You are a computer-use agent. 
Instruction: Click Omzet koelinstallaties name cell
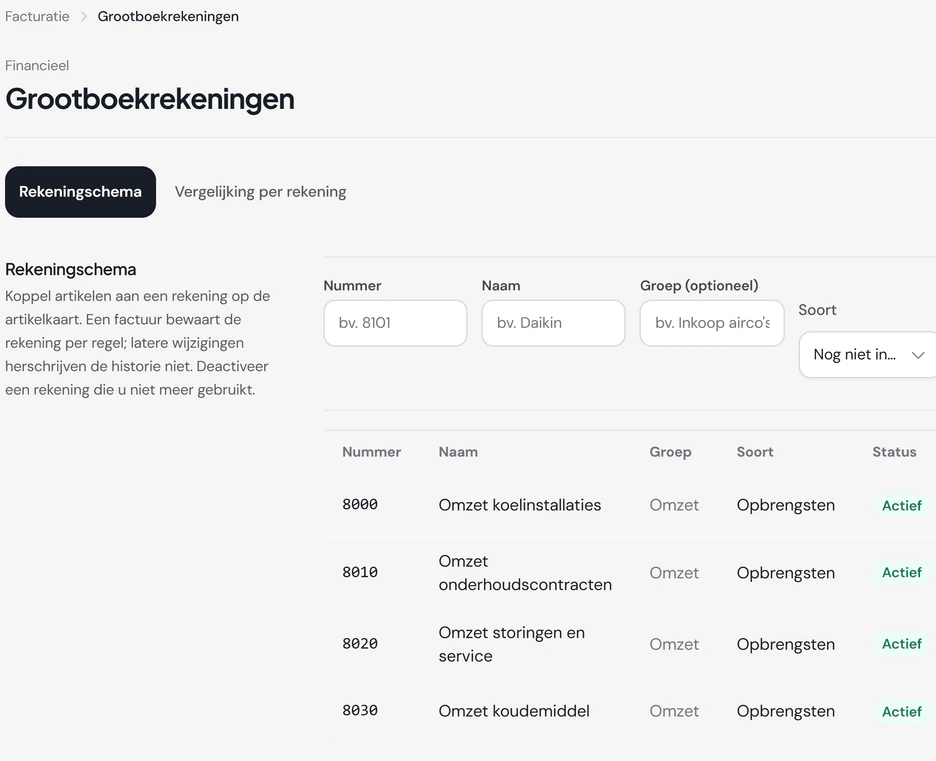[520, 505]
